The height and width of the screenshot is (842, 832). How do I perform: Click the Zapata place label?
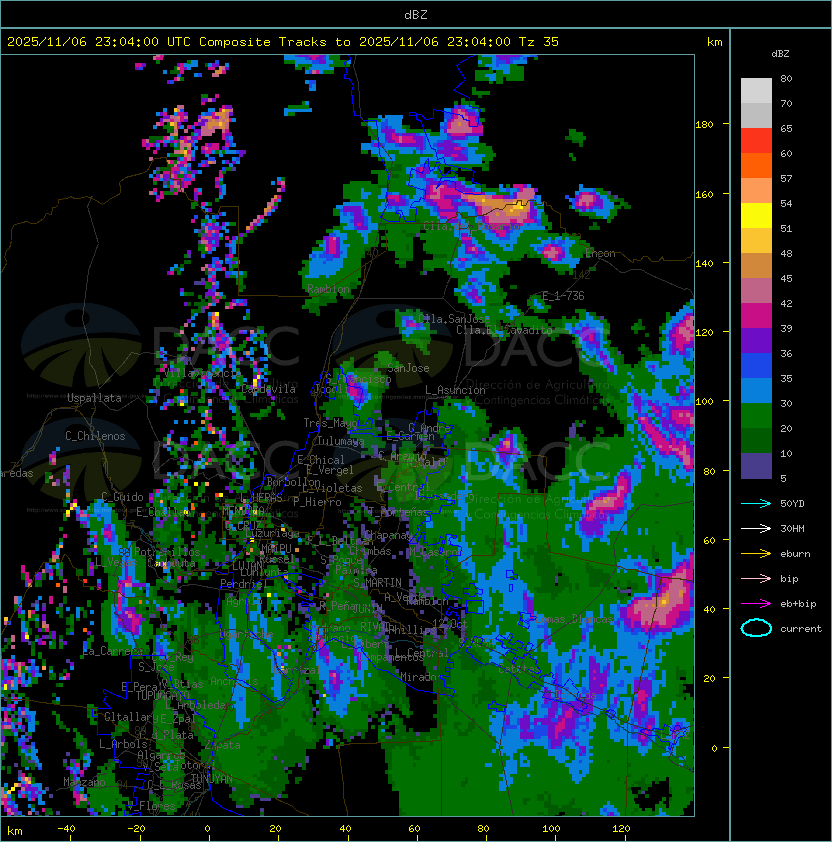tap(222, 745)
